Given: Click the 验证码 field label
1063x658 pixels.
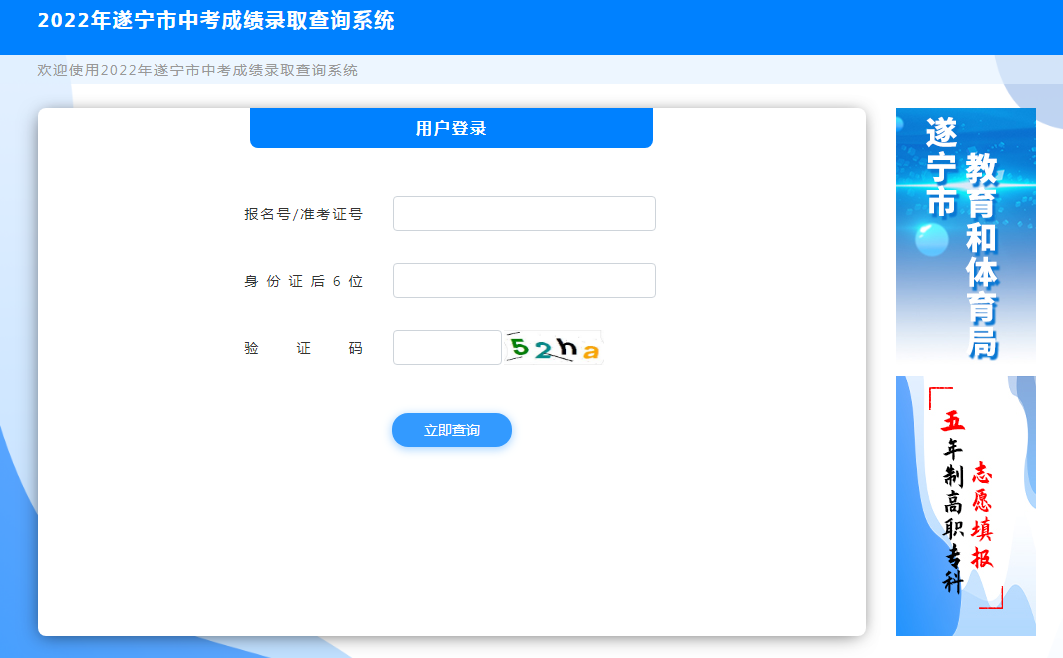Looking at the screenshot, I should tap(303, 348).
